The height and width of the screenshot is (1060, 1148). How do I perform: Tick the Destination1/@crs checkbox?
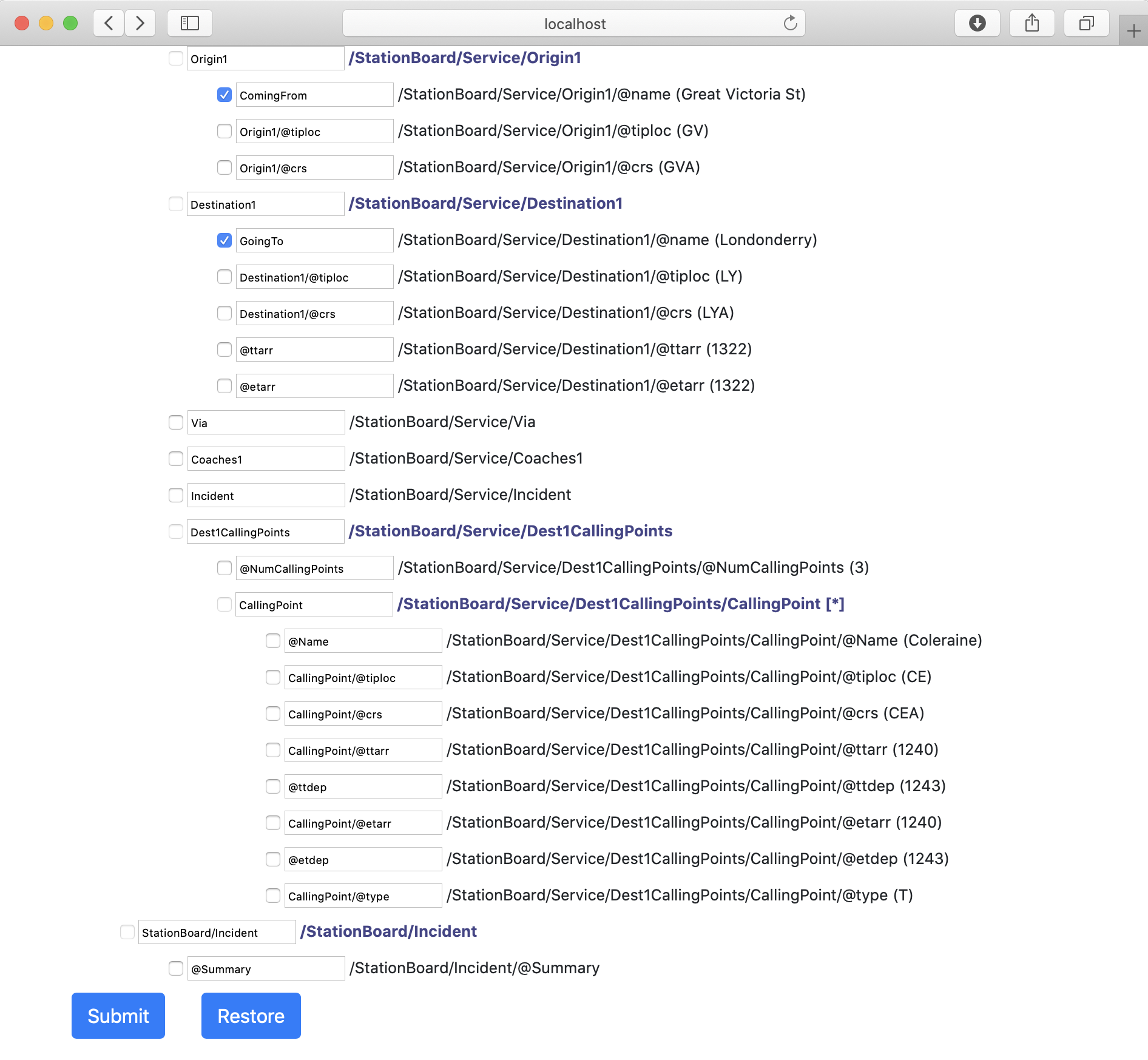point(225,313)
